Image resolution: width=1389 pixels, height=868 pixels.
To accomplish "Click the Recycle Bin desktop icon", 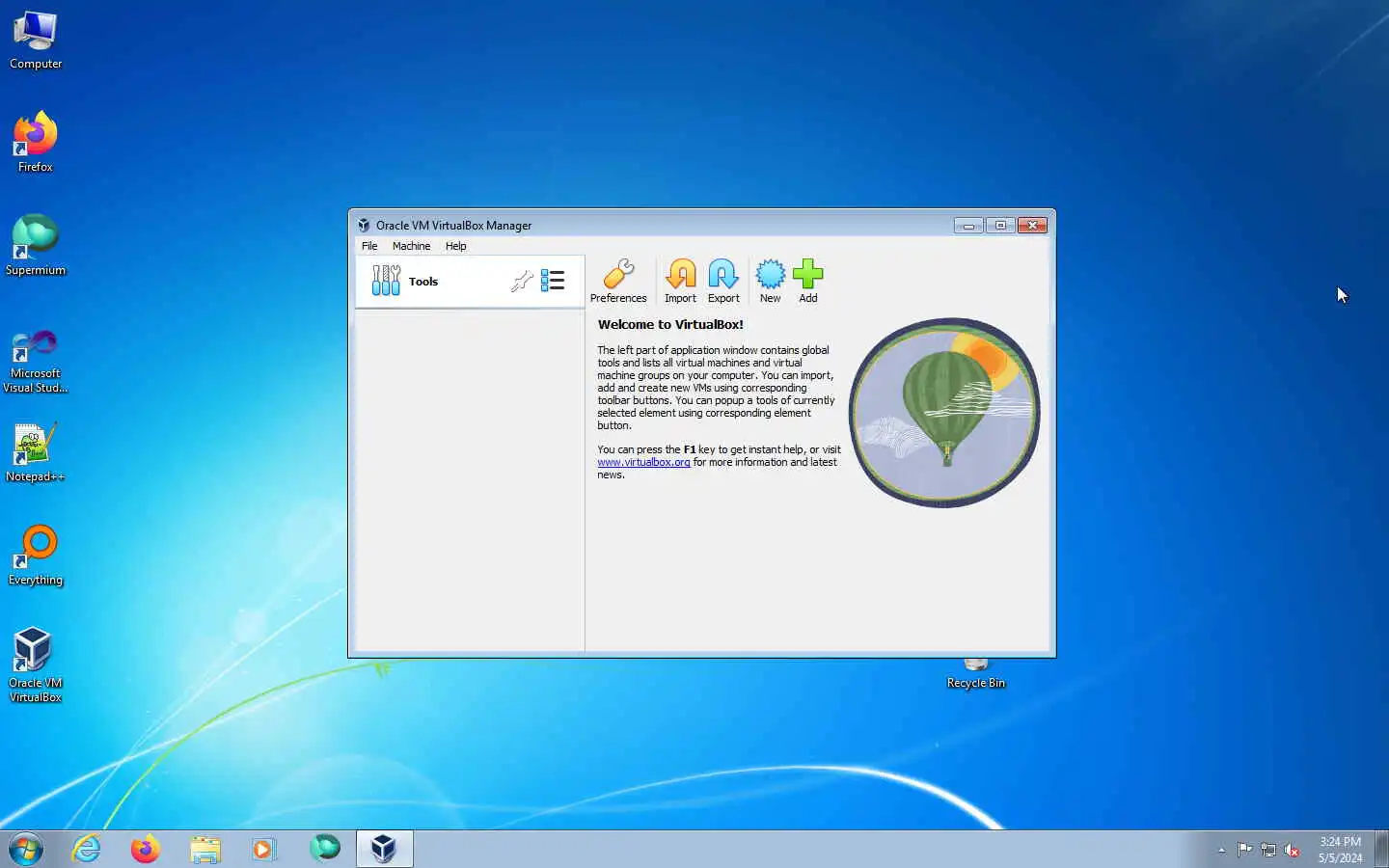I will tap(976, 675).
